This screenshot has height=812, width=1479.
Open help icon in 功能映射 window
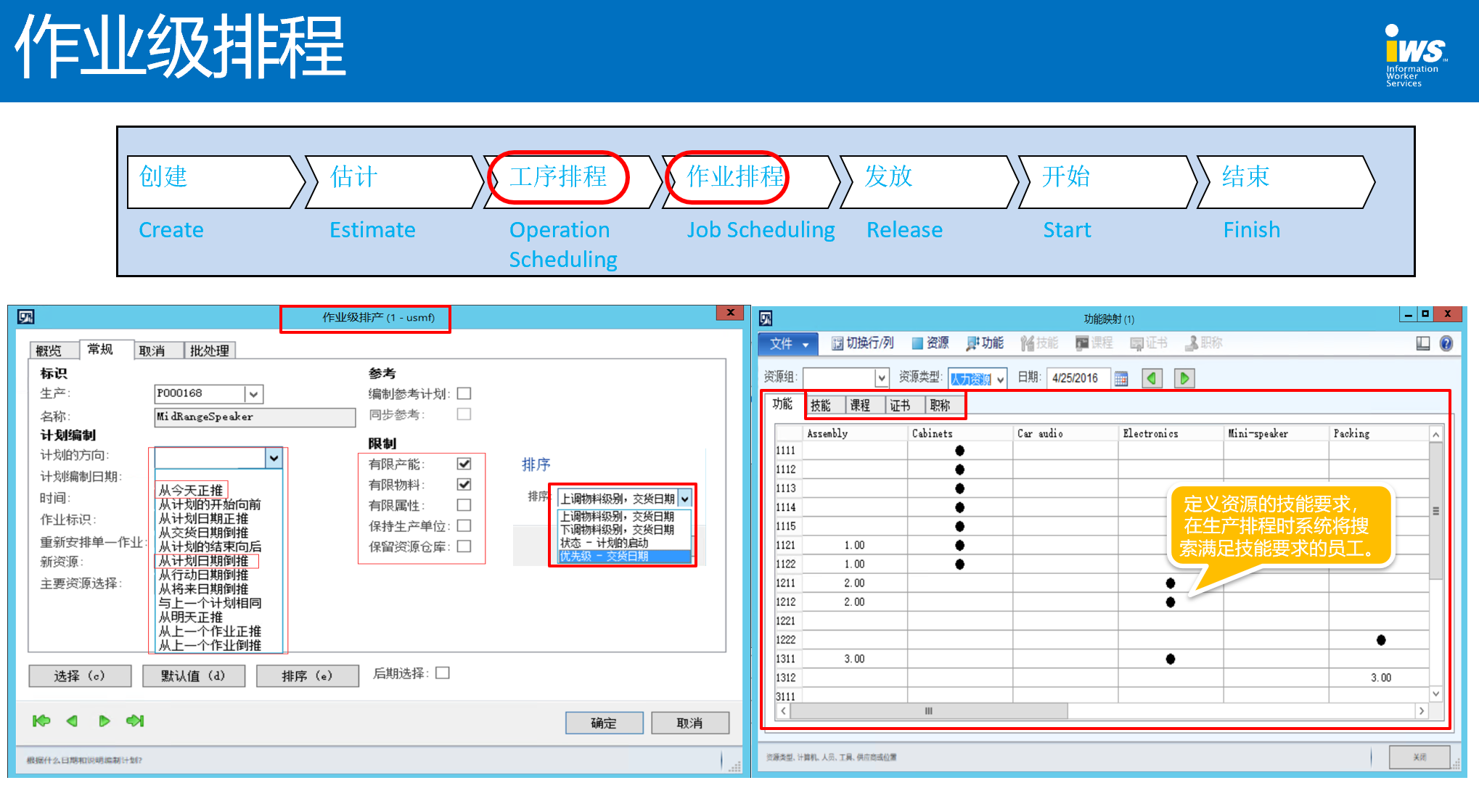1446,343
